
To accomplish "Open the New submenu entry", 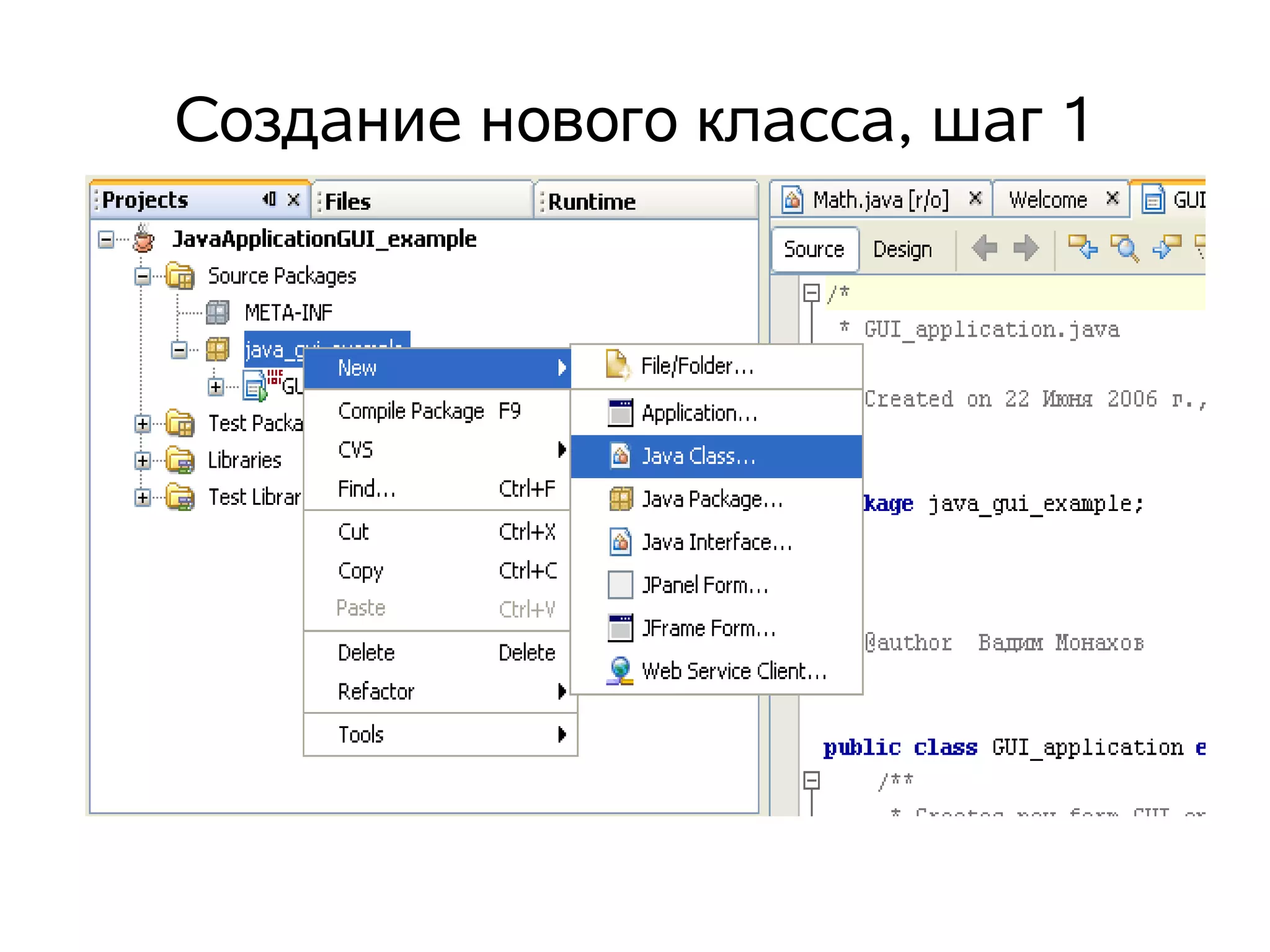I will pyautogui.click(x=437, y=368).
